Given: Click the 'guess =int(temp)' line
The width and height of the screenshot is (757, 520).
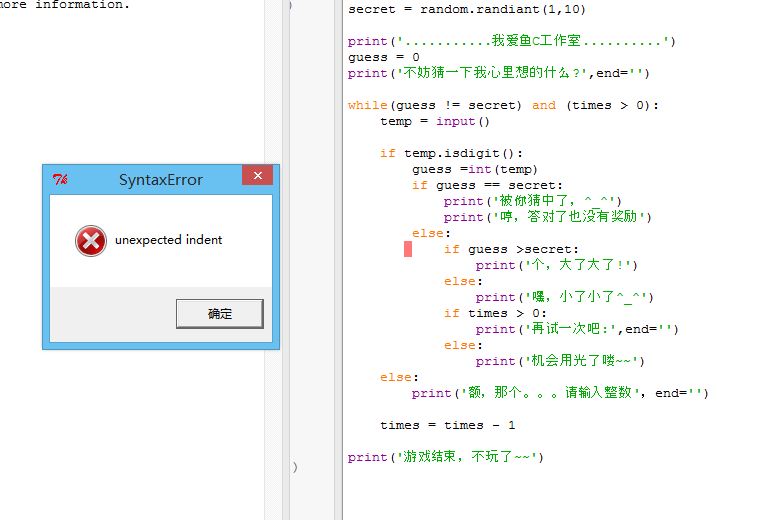Looking at the screenshot, I should [475, 169].
